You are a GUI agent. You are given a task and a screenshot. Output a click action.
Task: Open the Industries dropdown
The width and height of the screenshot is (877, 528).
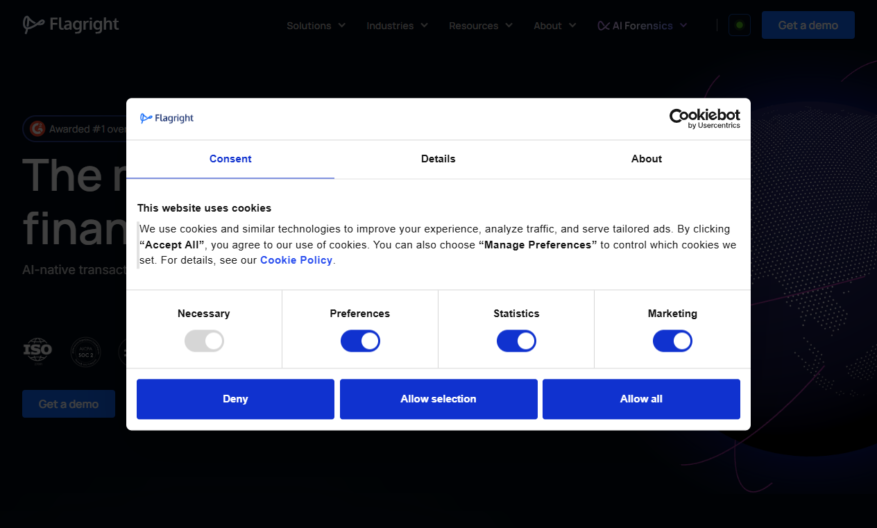click(x=397, y=26)
